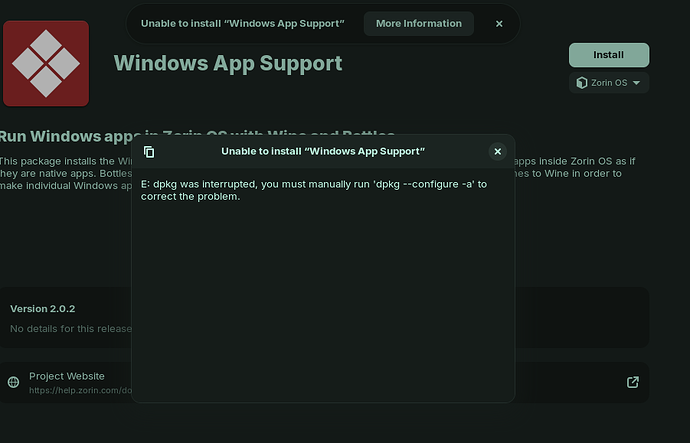
Task: Copy error details using the copy icon
Action: click(x=149, y=152)
